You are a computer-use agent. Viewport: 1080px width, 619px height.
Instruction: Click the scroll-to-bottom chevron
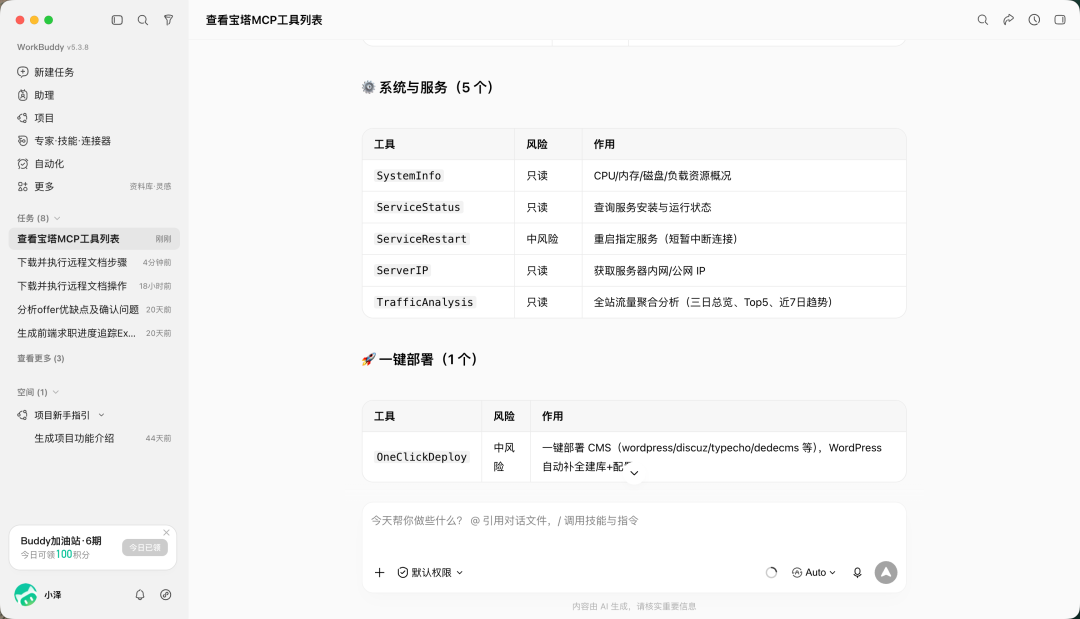click(634, 473)
